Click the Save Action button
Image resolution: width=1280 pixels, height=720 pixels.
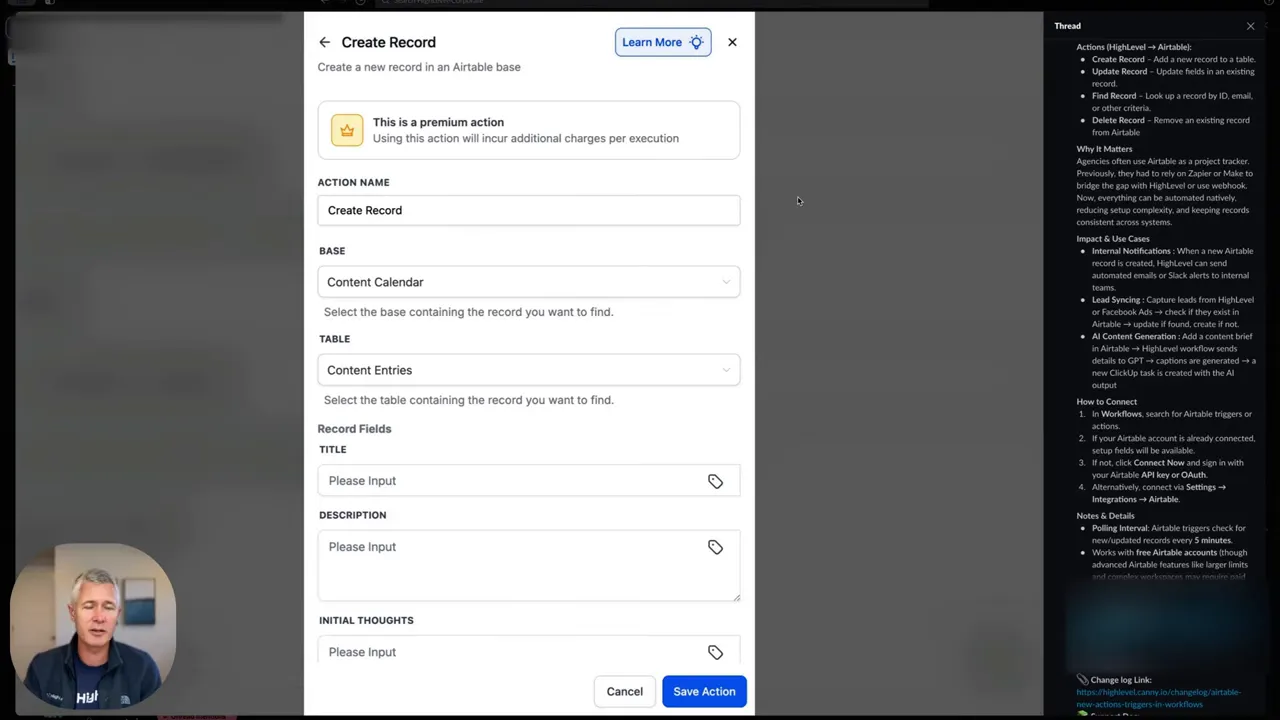tap(704, 691)
